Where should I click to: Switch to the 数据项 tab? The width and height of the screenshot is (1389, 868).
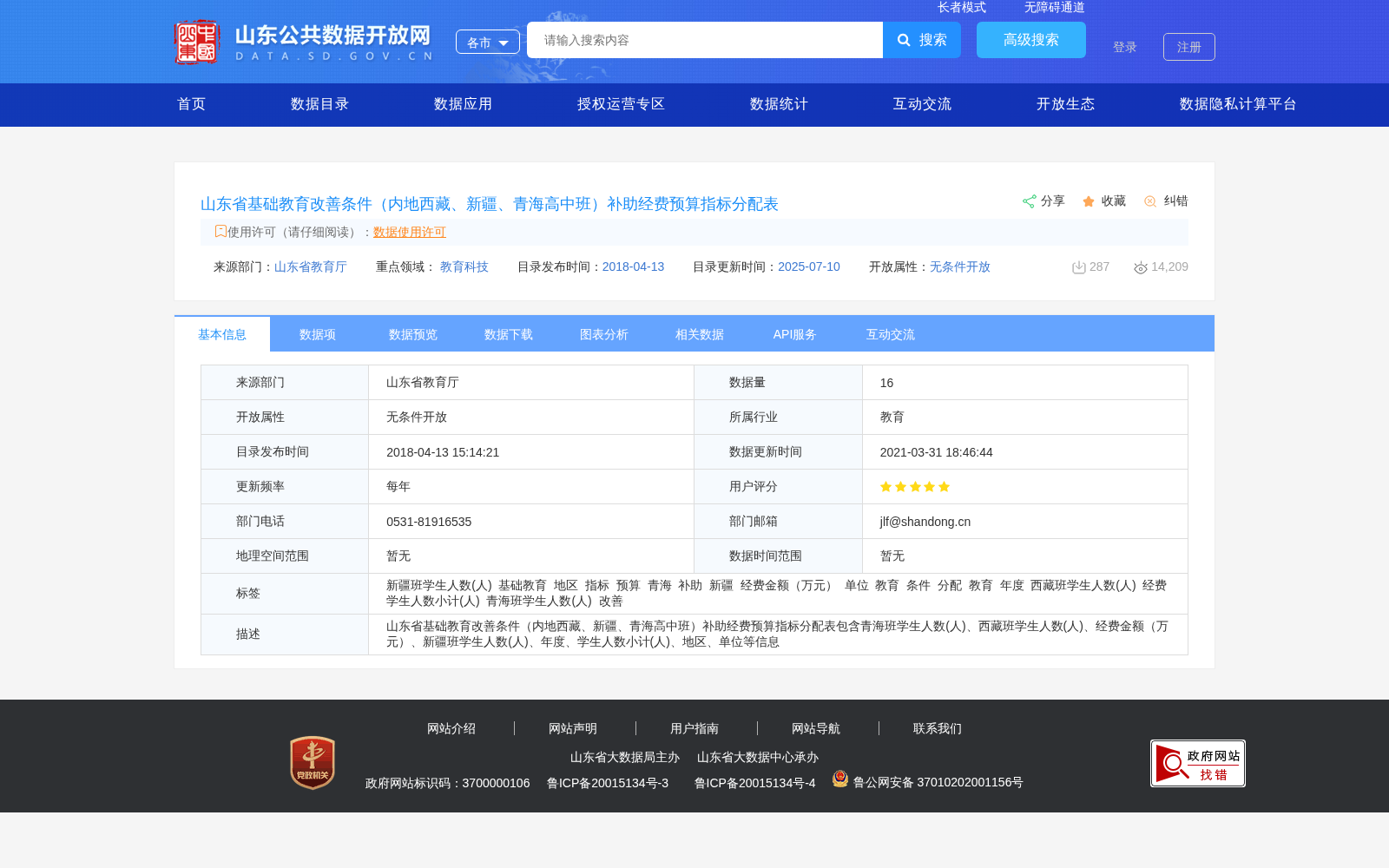pos(318,334)
